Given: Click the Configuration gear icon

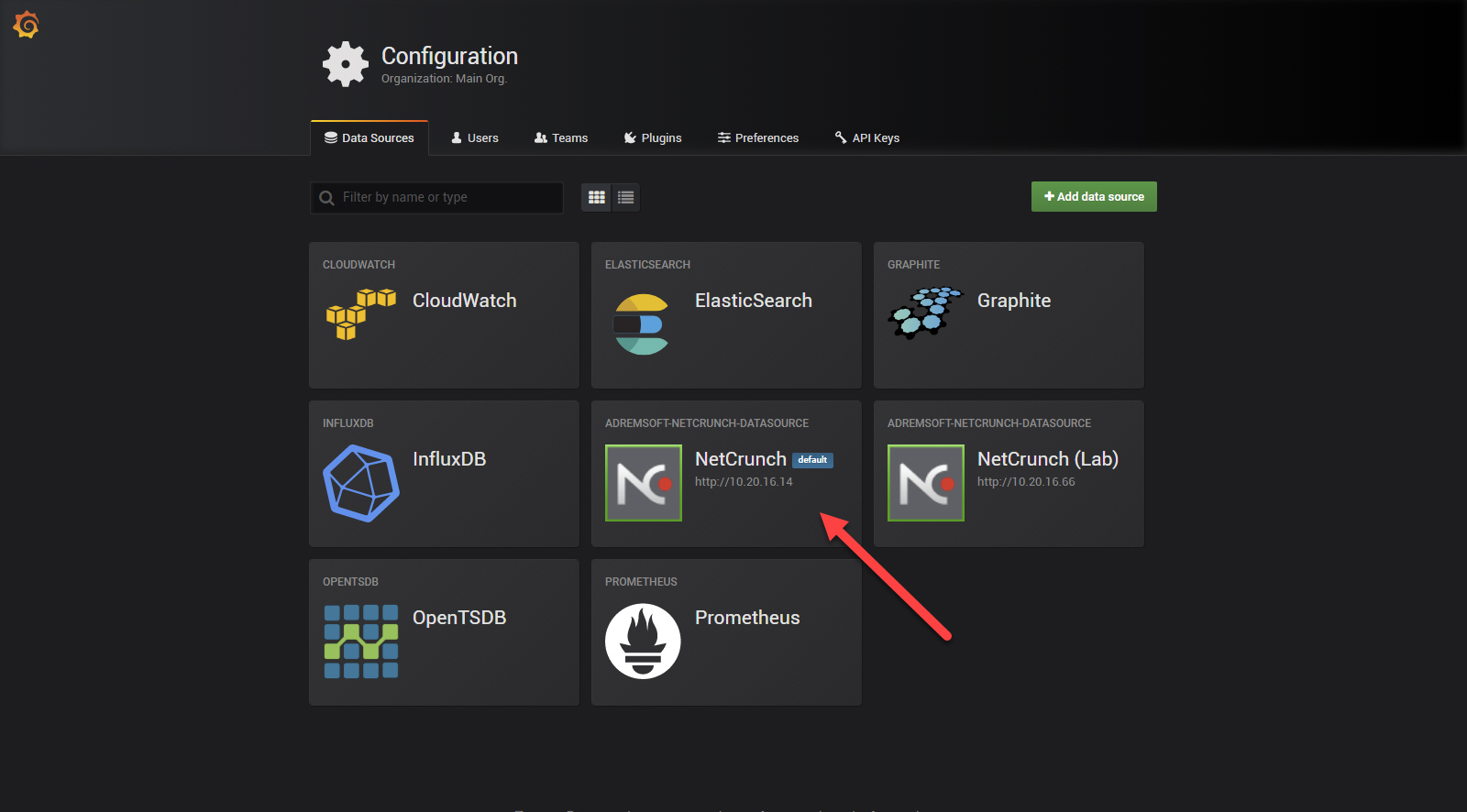Looking at the screenshot, I should tap(346, 64).
